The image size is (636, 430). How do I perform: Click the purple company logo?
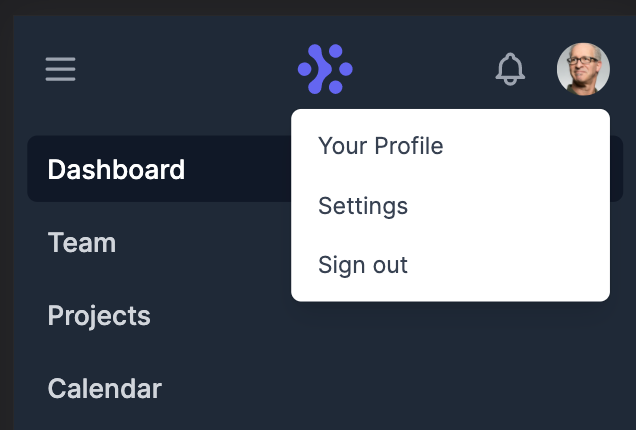coord(325,69)
